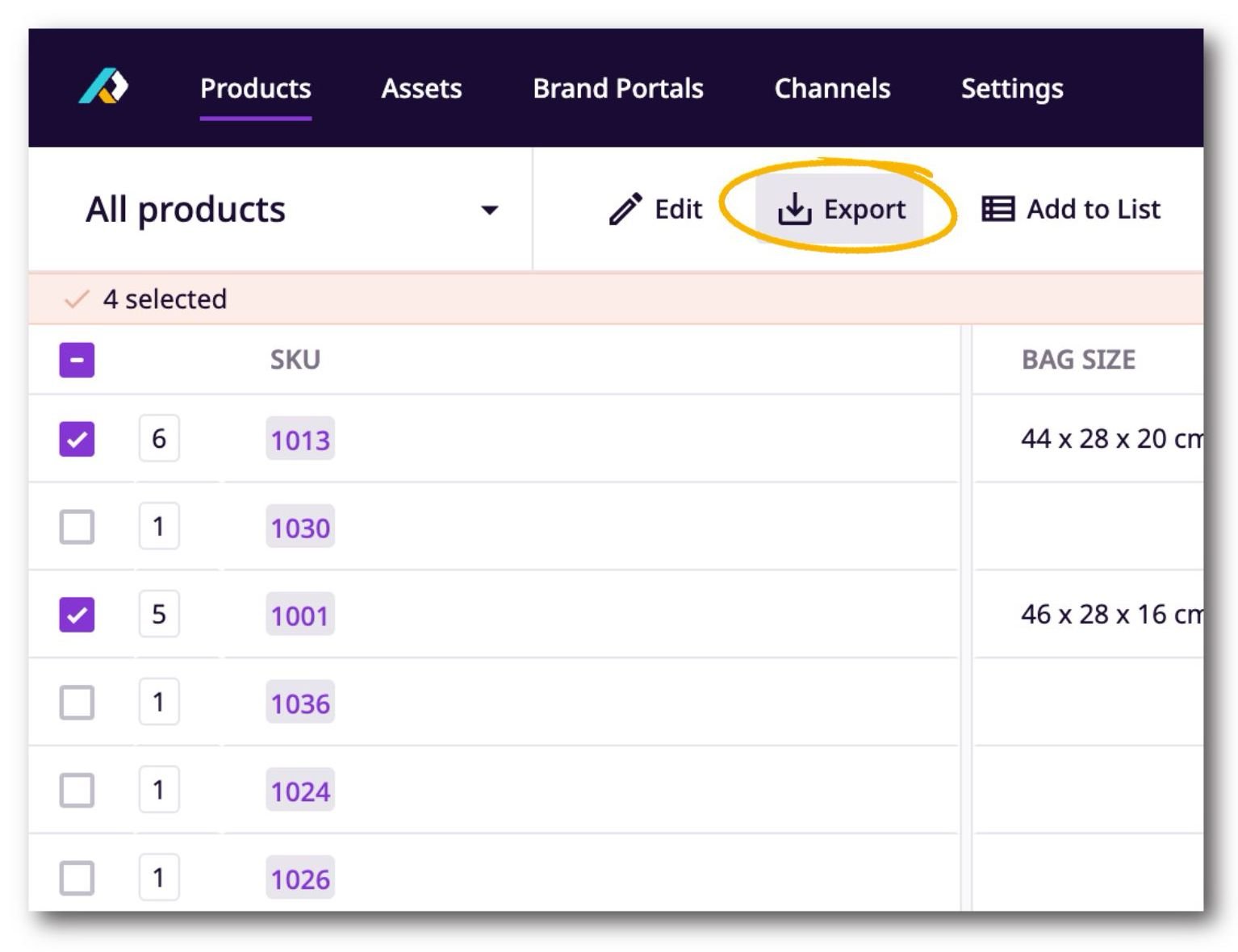This screenshot has height=952, width=1238.
Task: Open the All products dropdown
Action: [x=186, y=209]
